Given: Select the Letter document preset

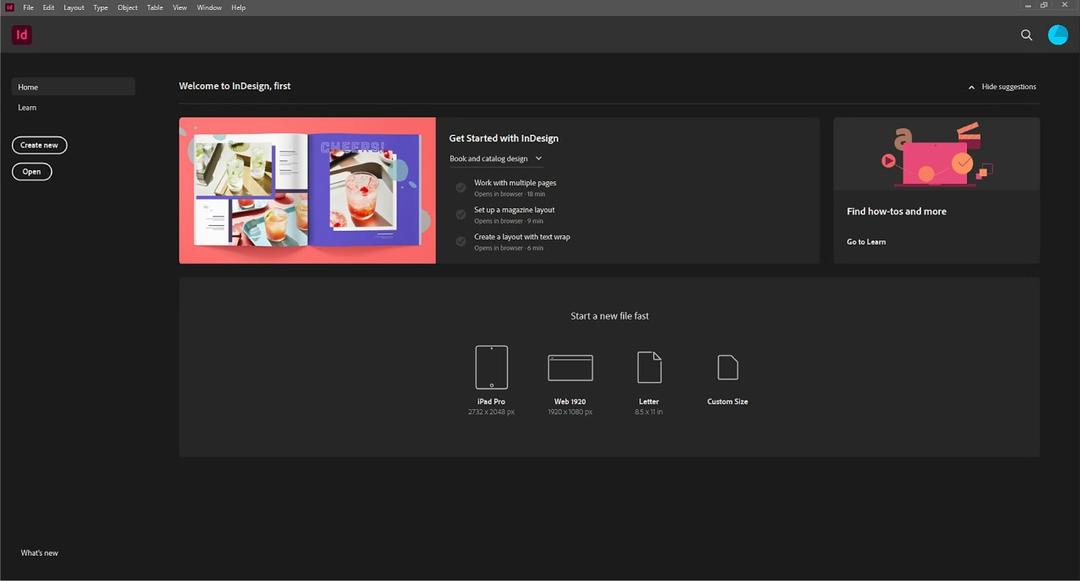Looking at the screenshot, I should tap(648, 367).
